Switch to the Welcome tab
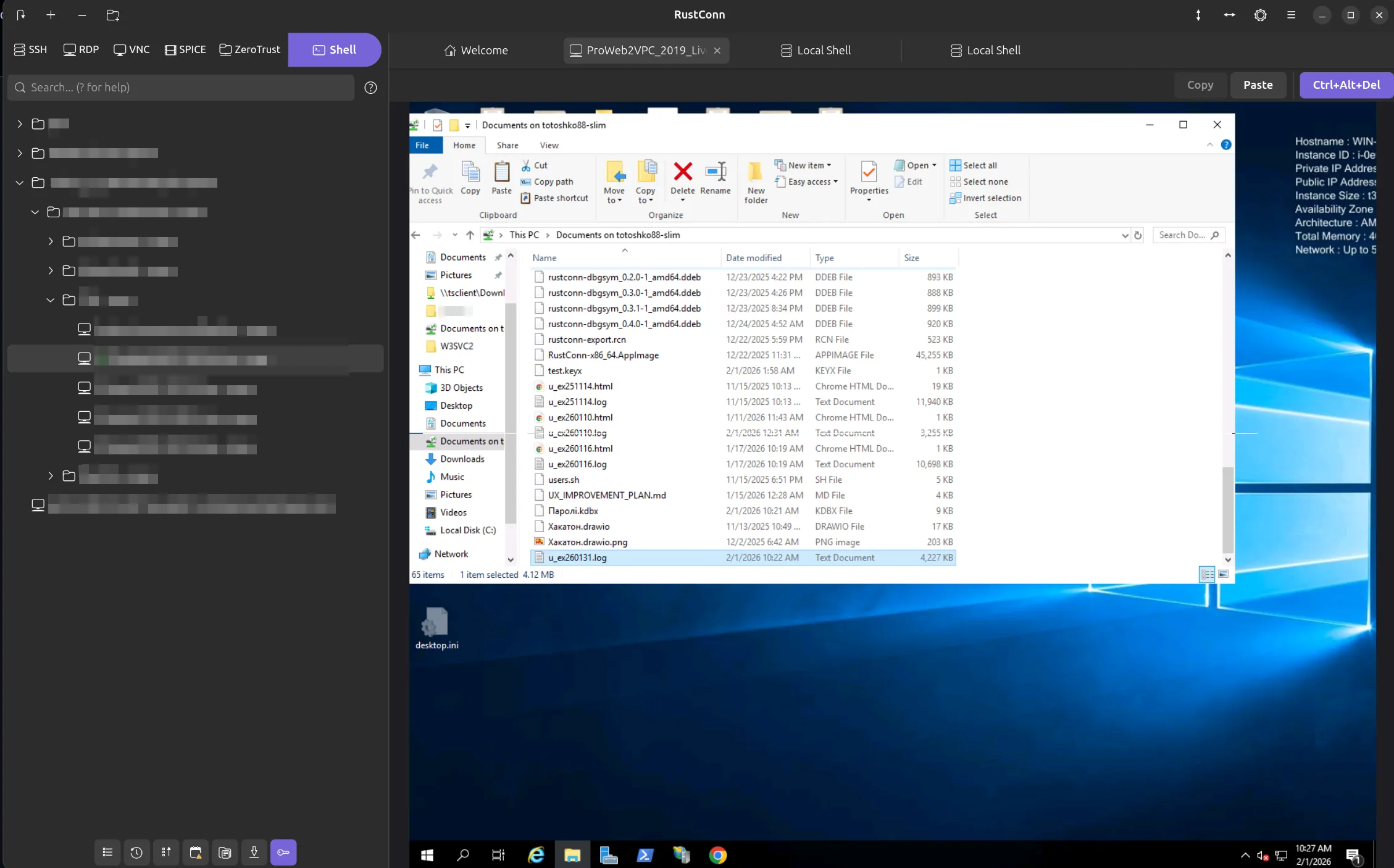This screenshot has height=868, width=1394. [x=476, y=51]
